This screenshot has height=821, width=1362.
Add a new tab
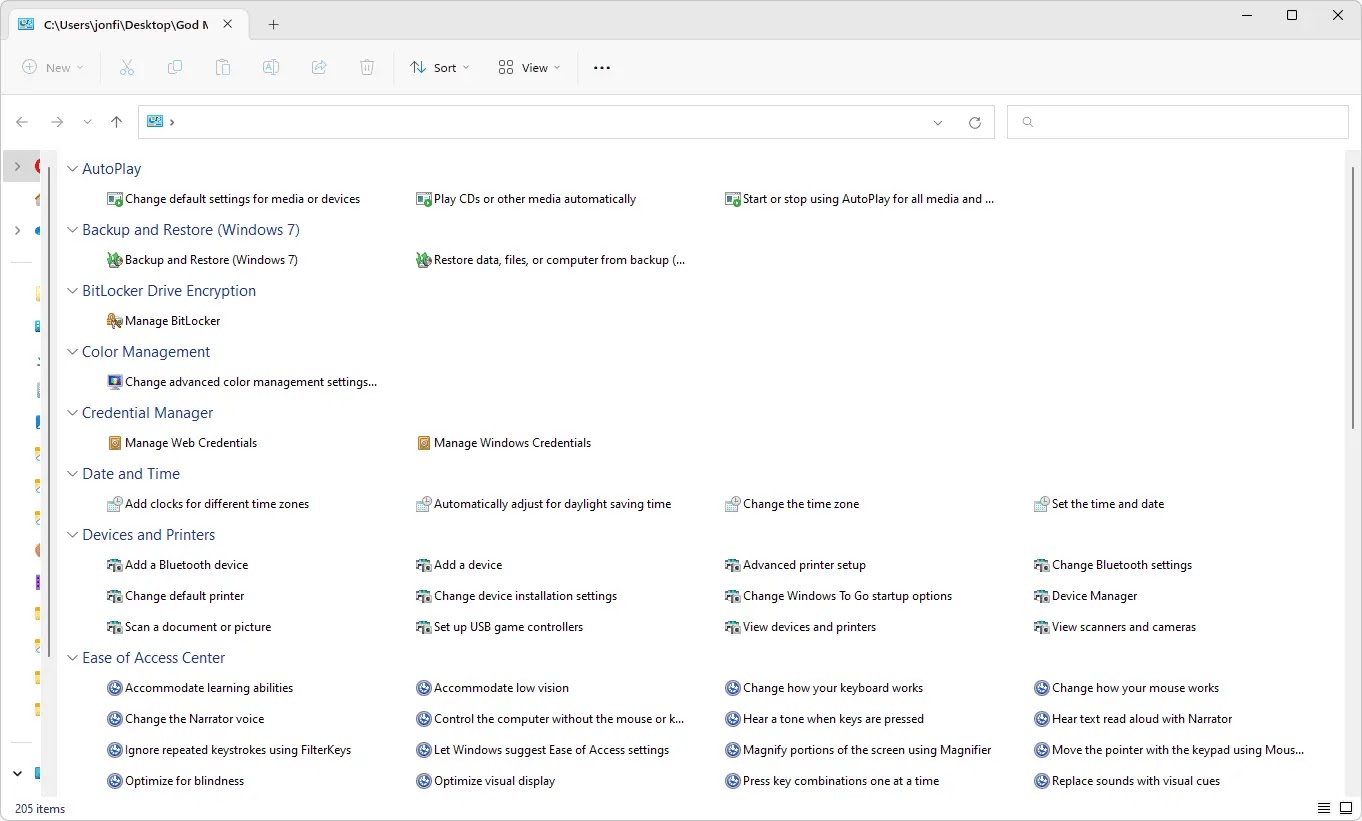tap(273, 25)
